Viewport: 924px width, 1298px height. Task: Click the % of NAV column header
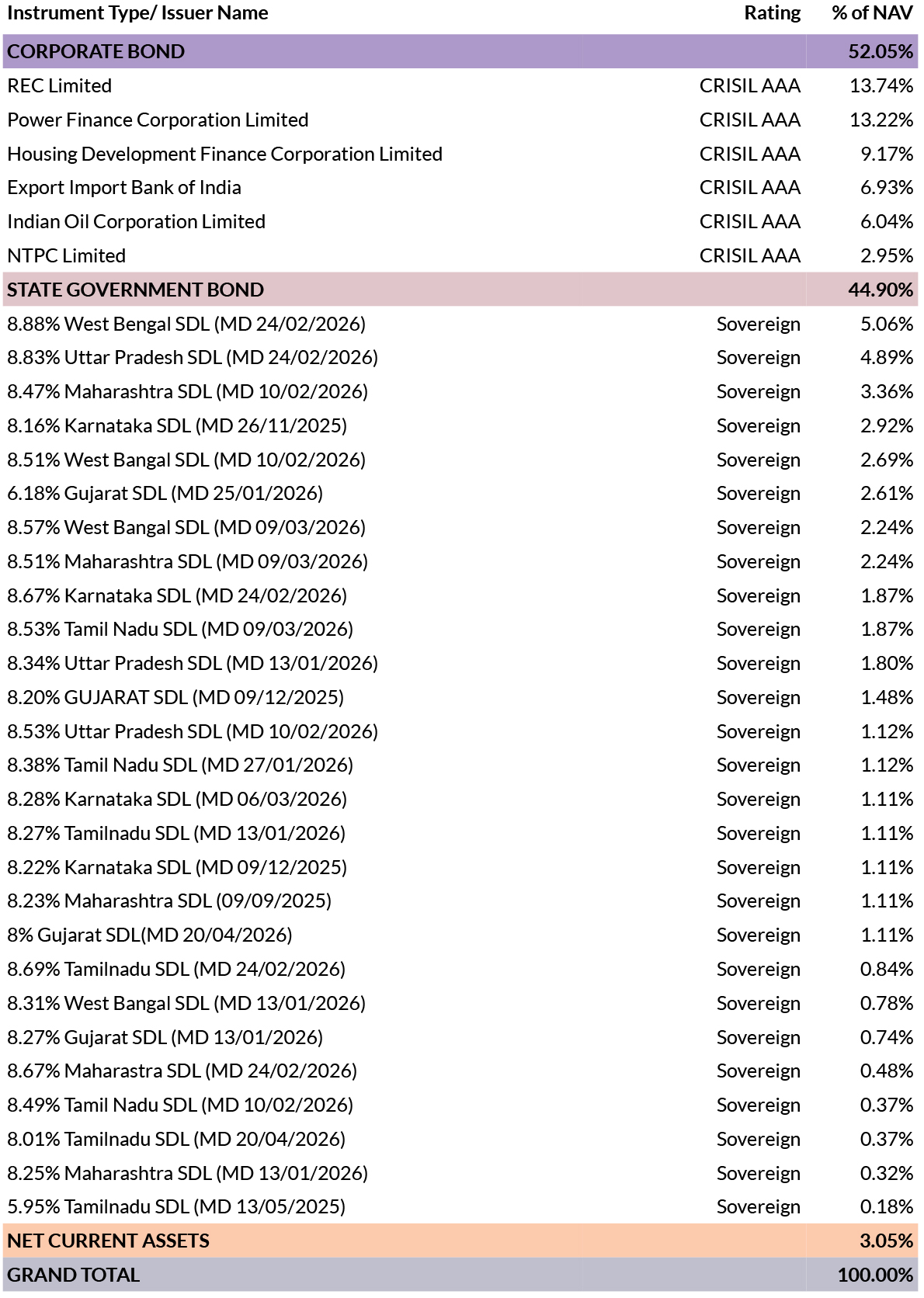click(872, 13)
